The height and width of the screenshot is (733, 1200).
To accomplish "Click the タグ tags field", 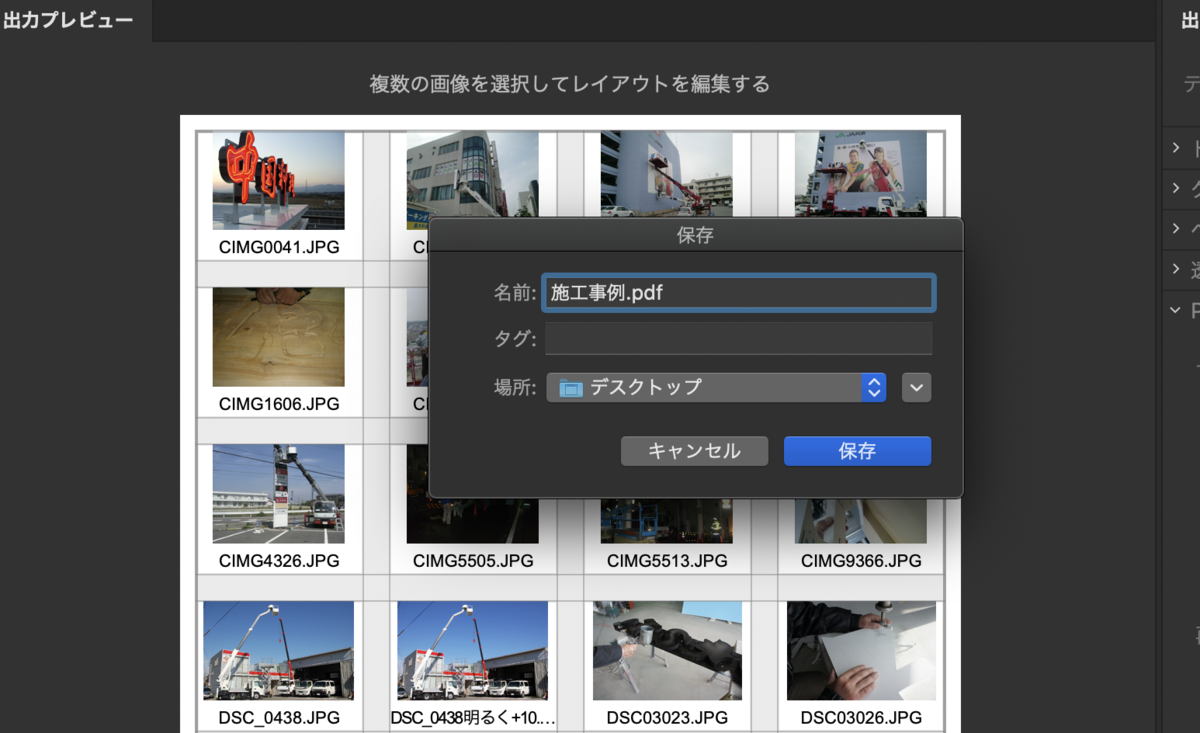I will tap(739, 339).
